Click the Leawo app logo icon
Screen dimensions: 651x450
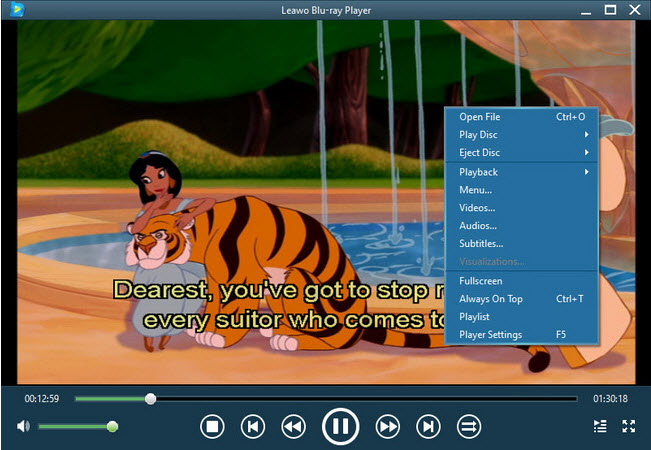pos(14,10)
